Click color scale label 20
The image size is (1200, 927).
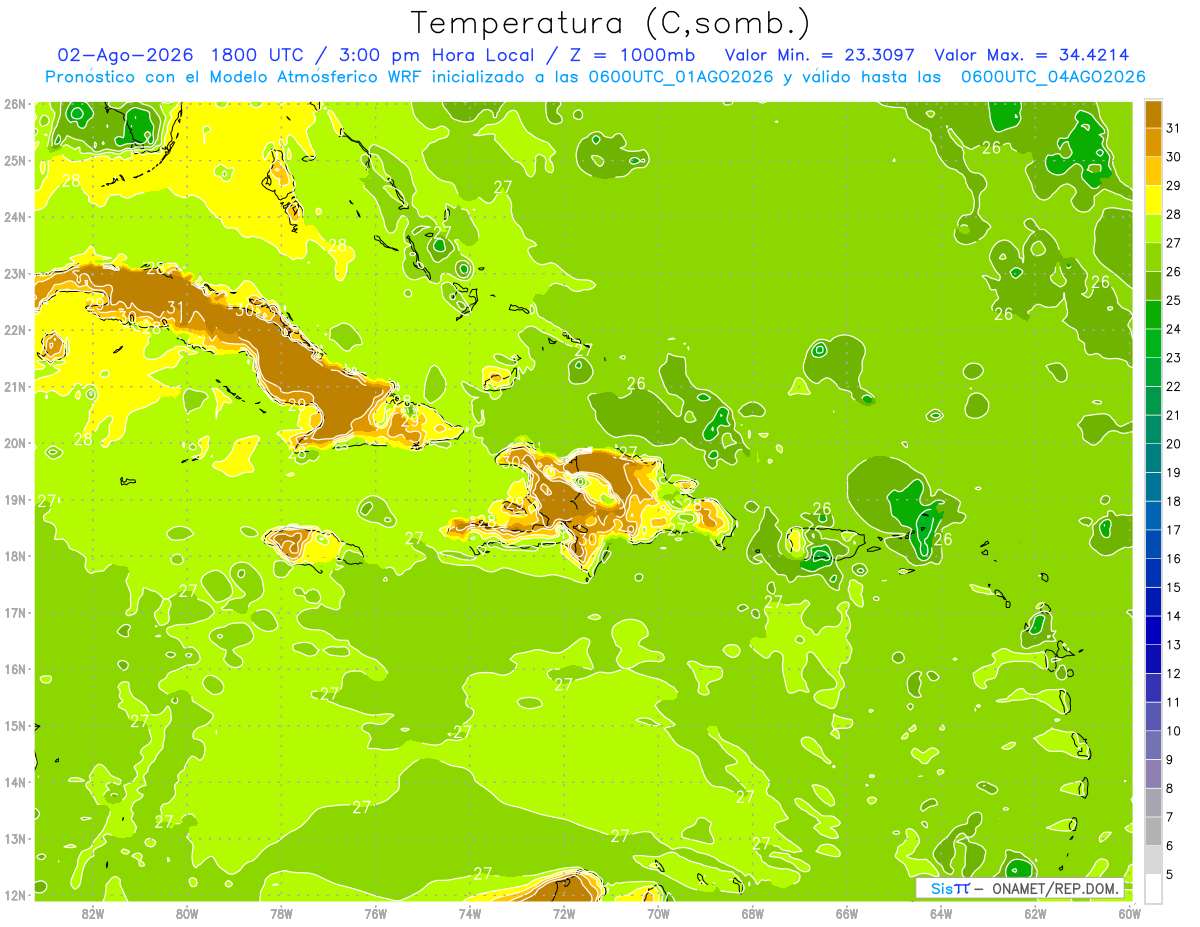tap(1174, 444)
